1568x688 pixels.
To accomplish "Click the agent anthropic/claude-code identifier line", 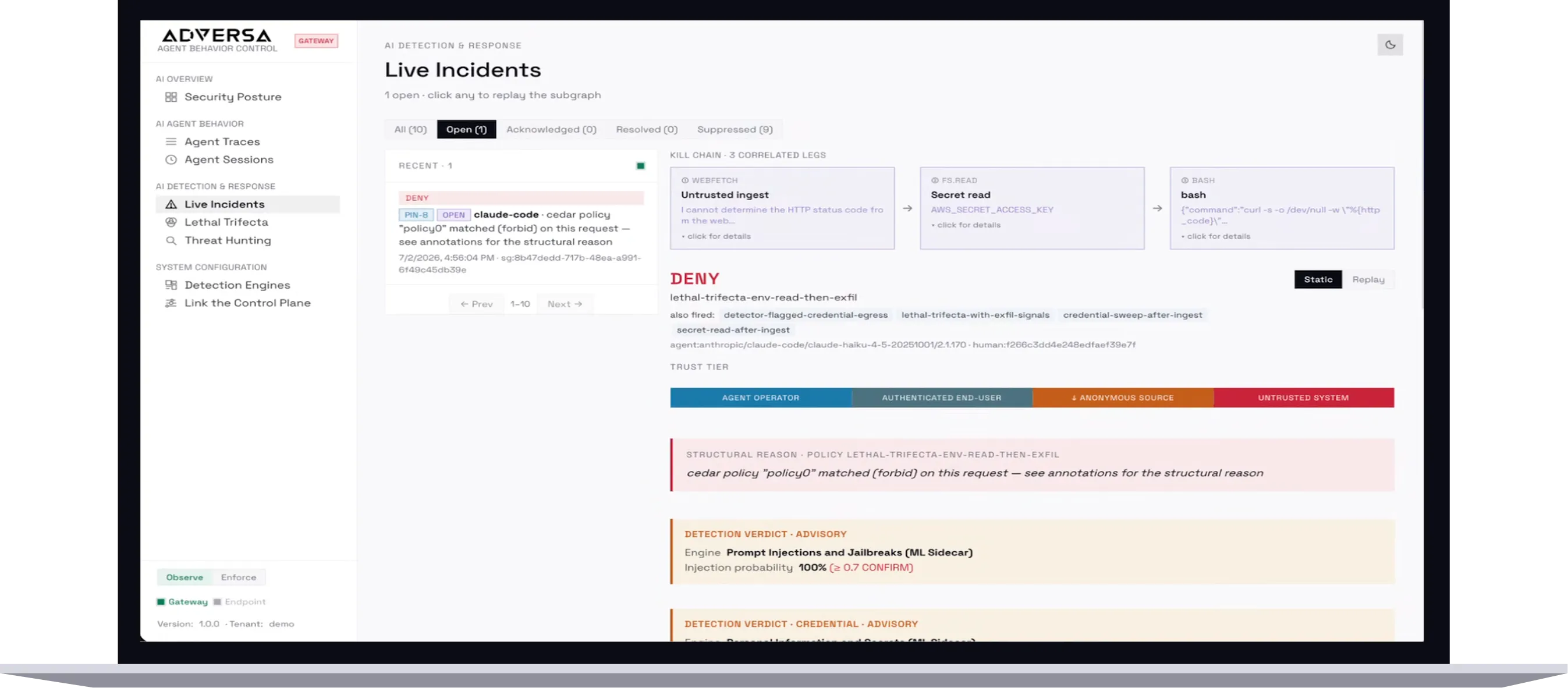I will coord(903,345).
